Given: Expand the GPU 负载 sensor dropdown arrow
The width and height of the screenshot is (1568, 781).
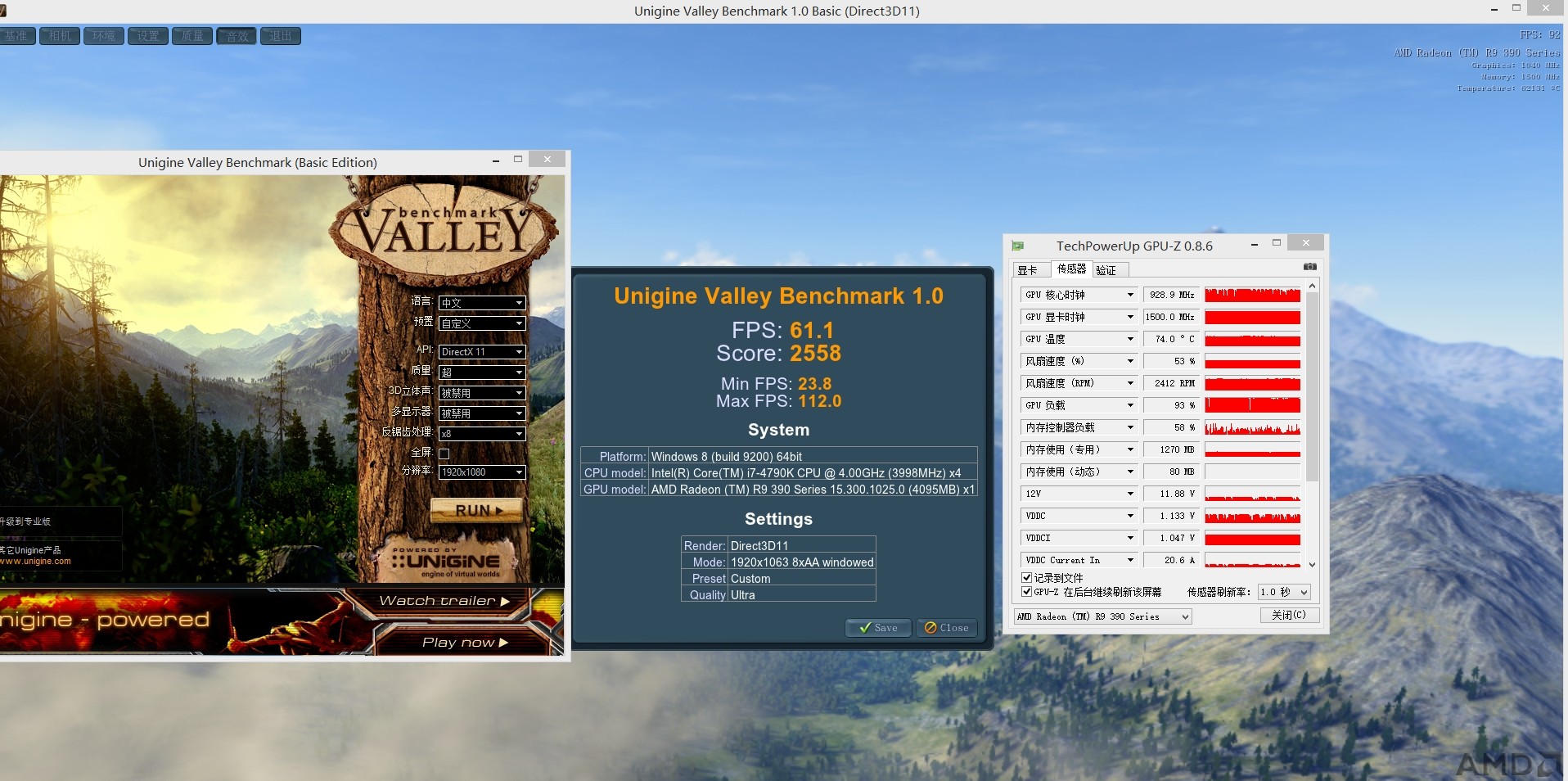Looking at the screenshot, I should tap(1130, 405).
